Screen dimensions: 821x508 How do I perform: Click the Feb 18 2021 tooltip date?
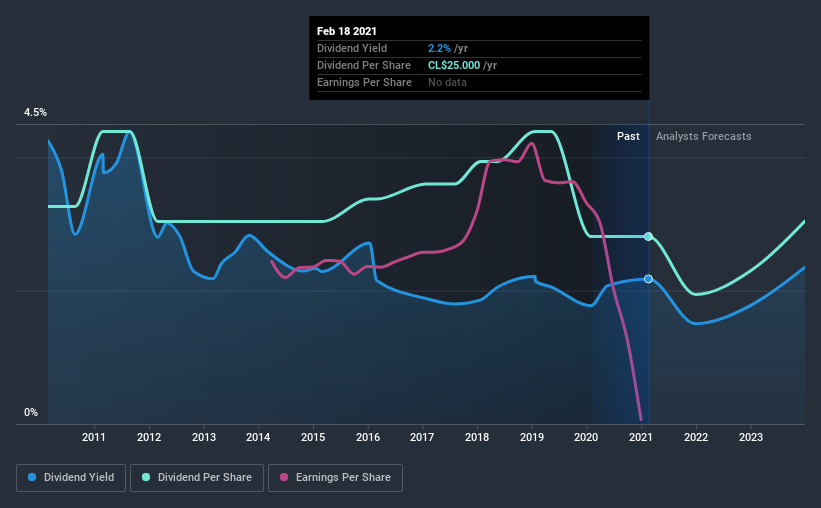pyautogui.click(x=347, y=31)
